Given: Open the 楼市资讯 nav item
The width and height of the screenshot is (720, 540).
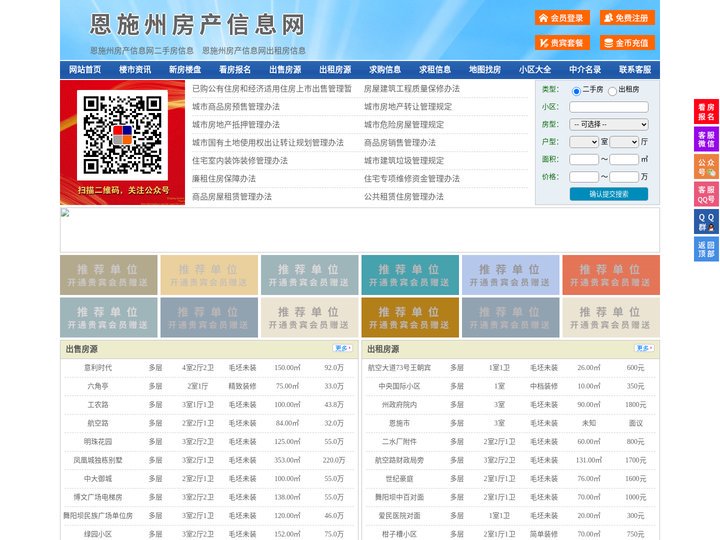Looking at the screenshot, I should point(135,70).
